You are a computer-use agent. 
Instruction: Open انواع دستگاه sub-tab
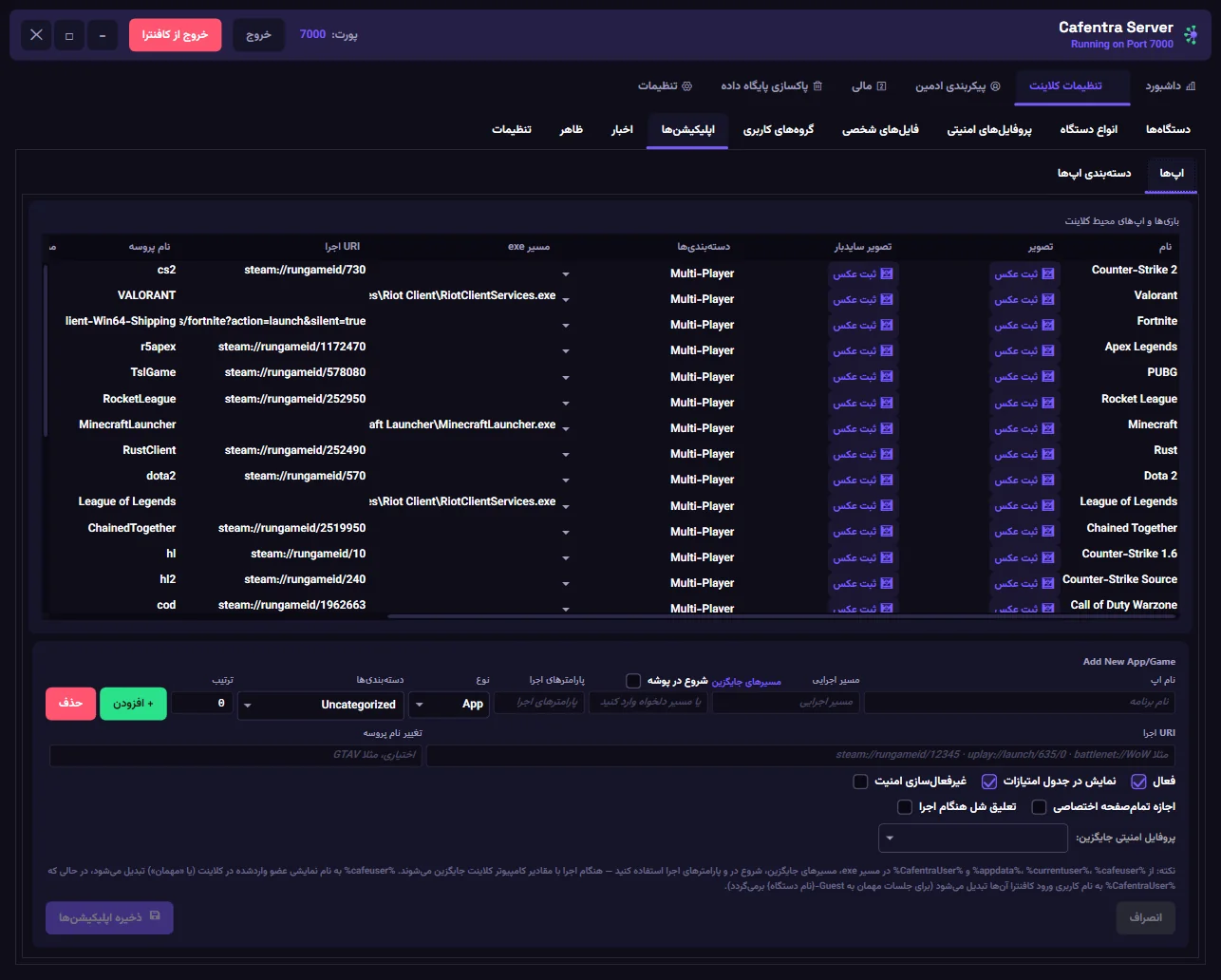click(1088, 129)
